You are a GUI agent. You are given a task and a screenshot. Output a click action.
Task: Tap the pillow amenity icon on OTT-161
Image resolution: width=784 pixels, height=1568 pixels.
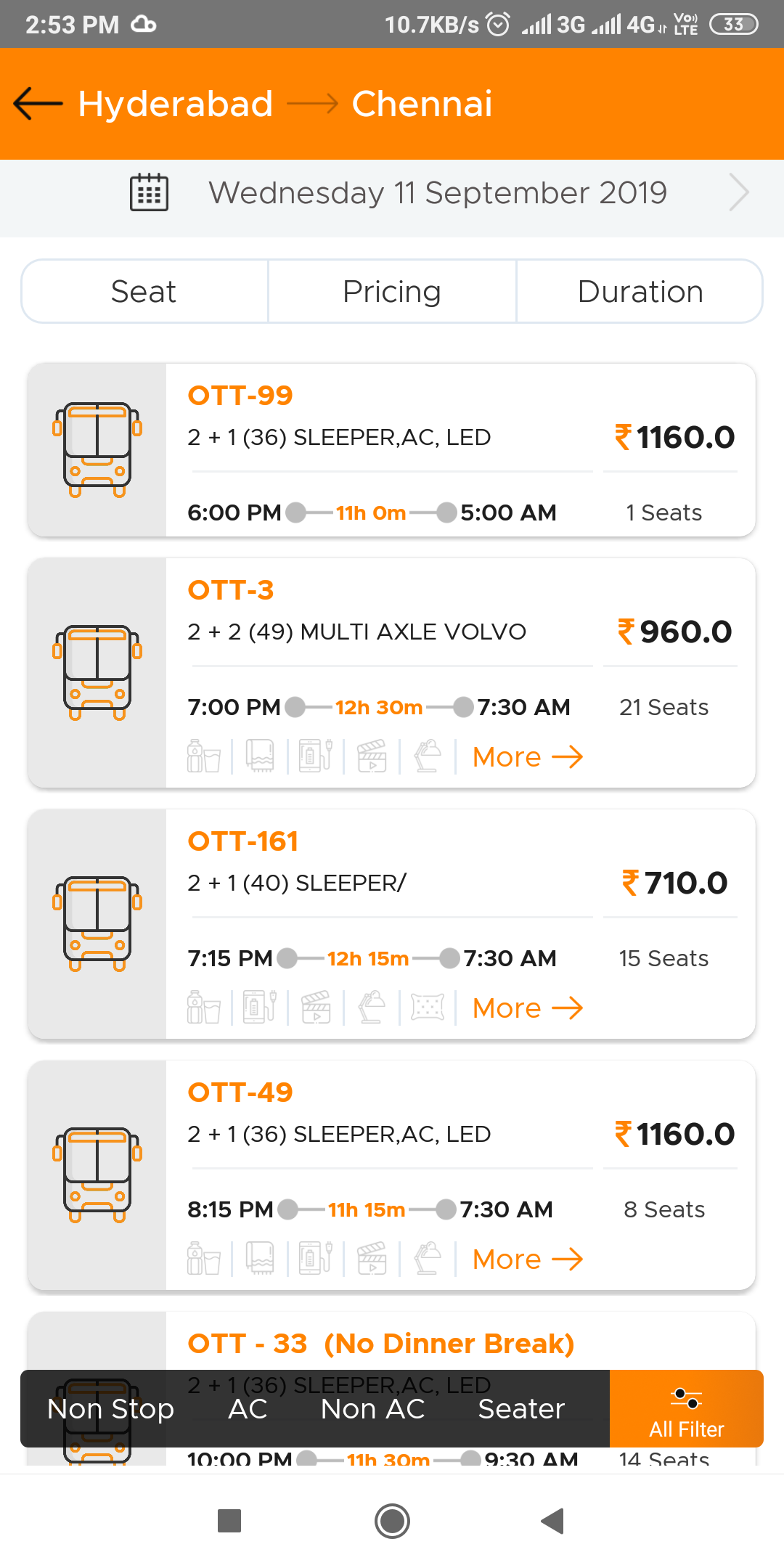(428, 1008)
